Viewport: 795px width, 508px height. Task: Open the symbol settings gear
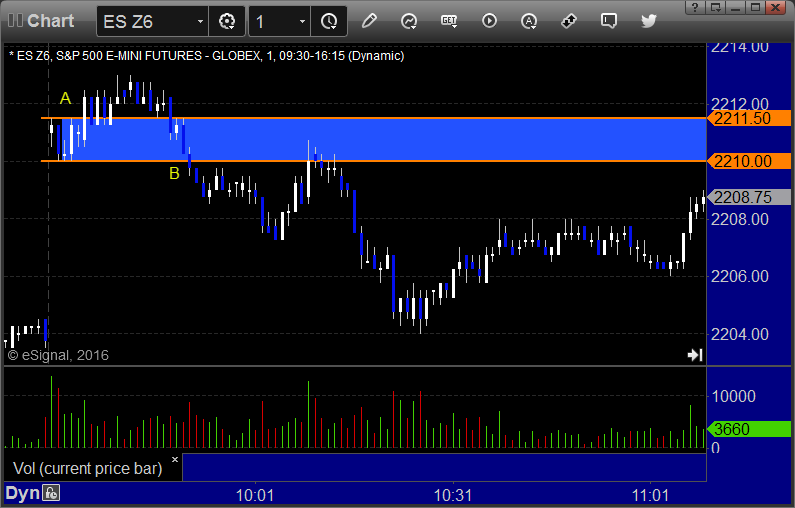(x=227, y=21)
